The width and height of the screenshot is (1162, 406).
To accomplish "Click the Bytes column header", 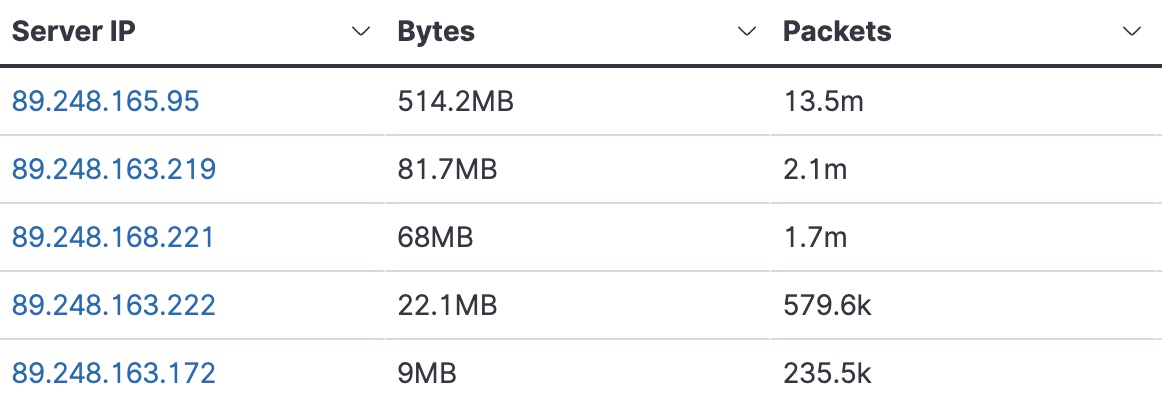I will [436, 32].
